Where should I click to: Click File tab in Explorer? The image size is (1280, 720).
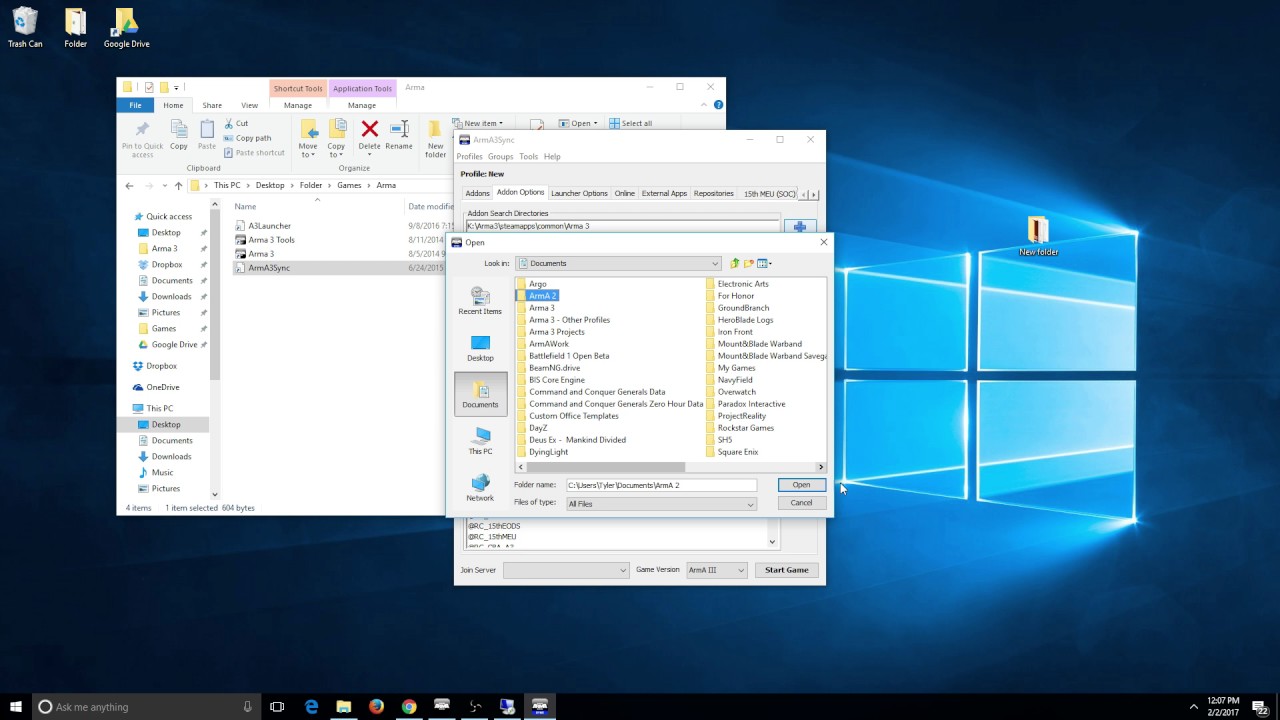(135, 105)
